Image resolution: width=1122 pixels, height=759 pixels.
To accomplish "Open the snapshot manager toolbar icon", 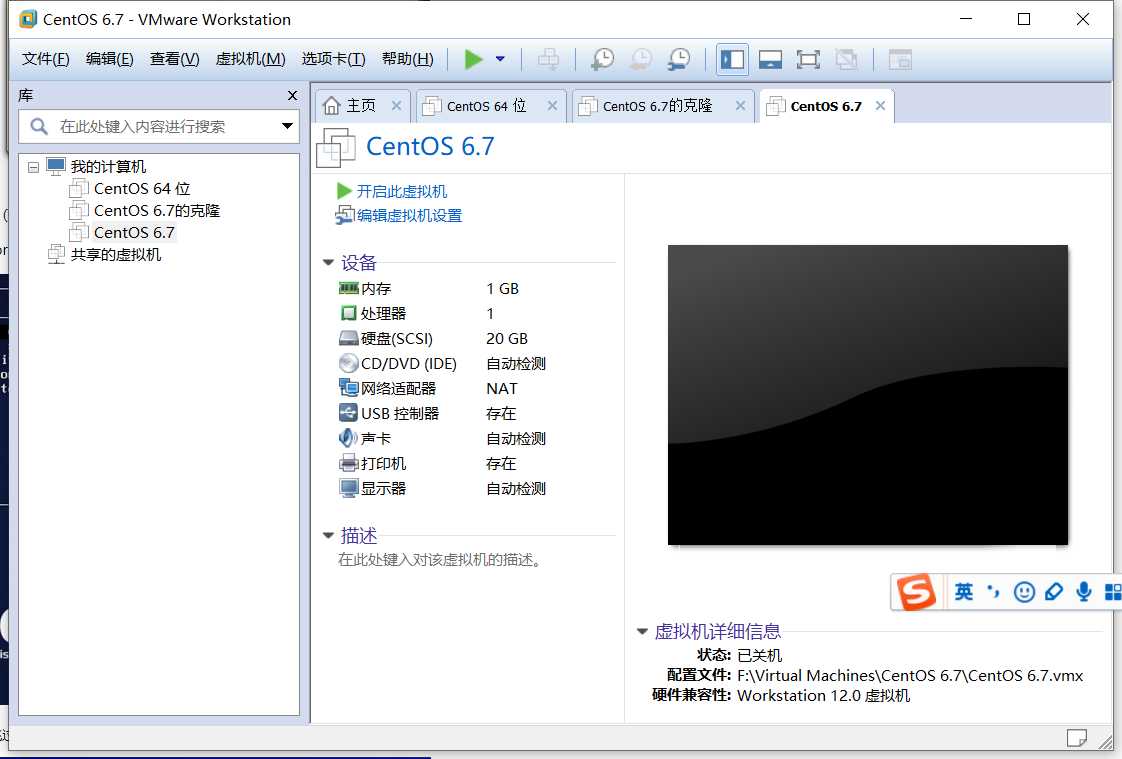I will 678,59.
